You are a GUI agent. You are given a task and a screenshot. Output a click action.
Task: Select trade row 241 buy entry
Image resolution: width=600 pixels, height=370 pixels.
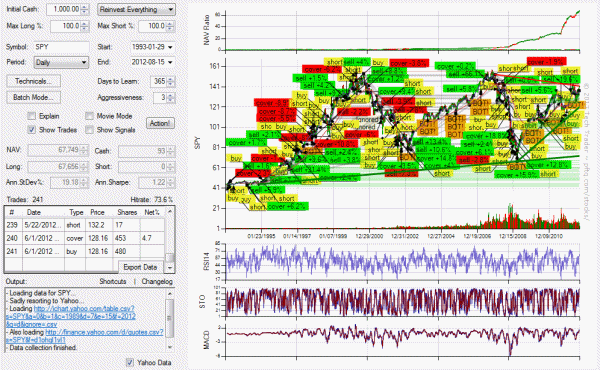pyautogui.click(x=85, y=251)
